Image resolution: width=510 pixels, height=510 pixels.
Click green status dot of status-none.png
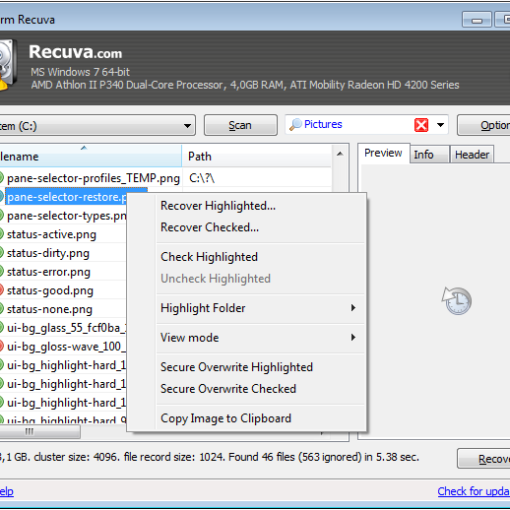point(1,309)
